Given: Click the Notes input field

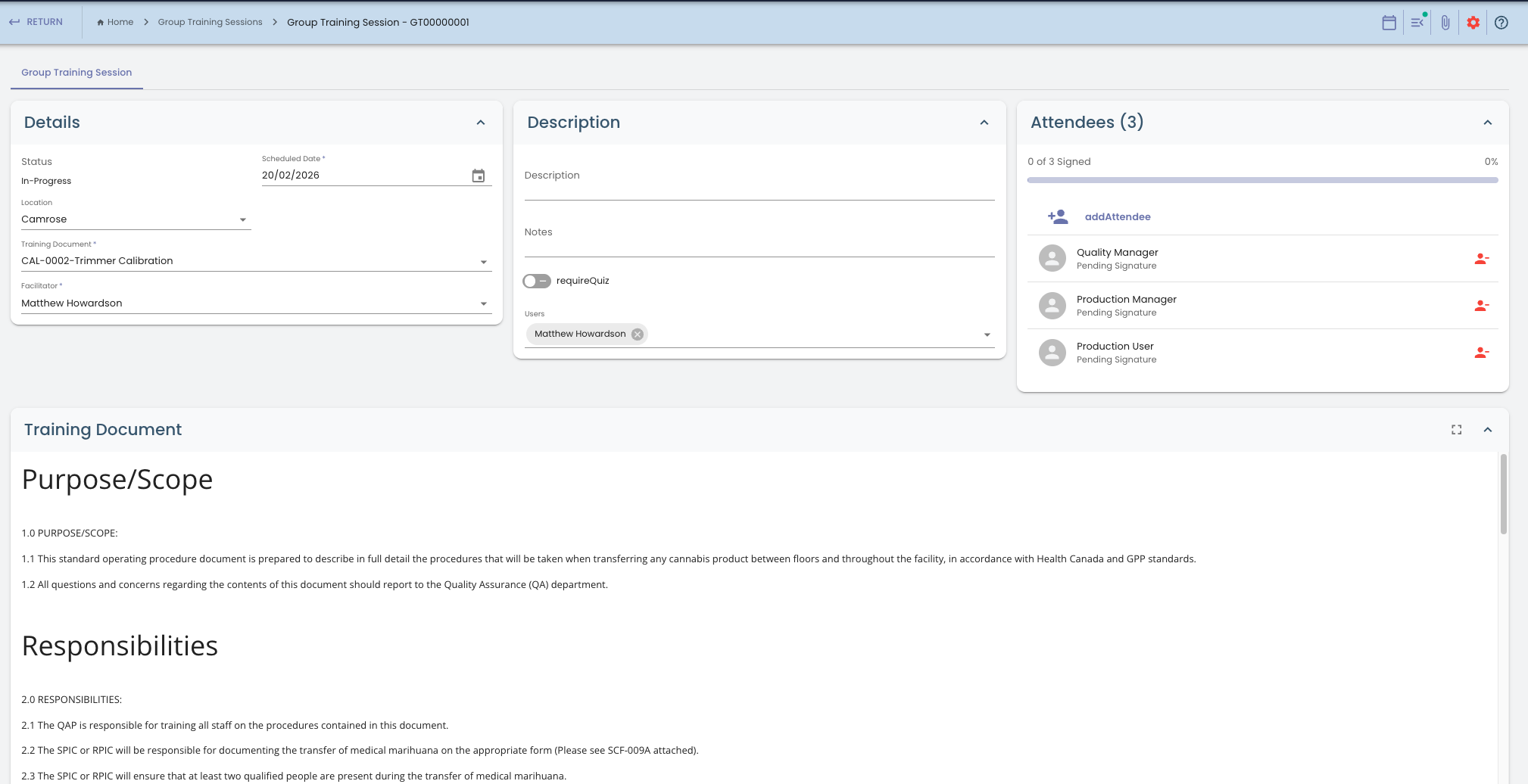Looking at the screenshot, I should (x=759, y=237).
